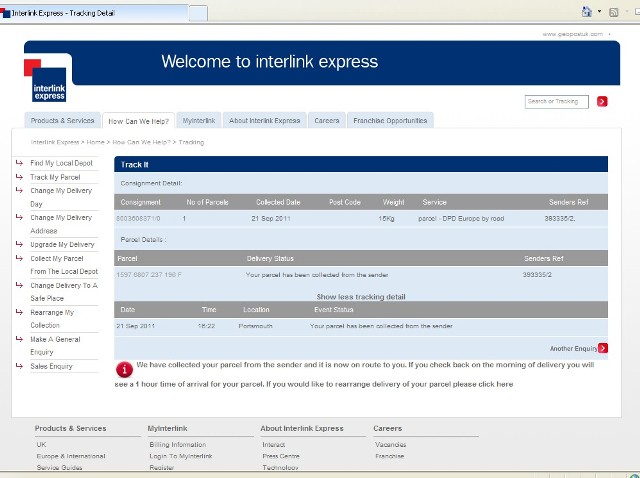Select the How Can We Help? tab

138,121
